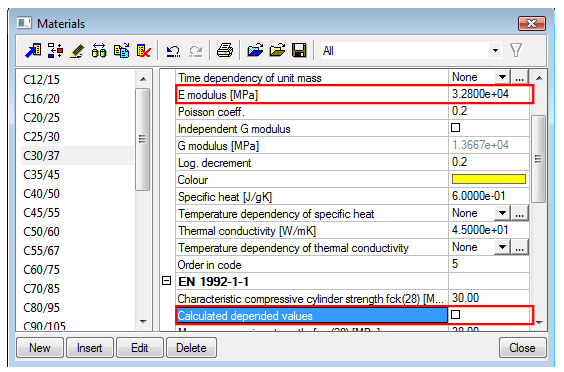Click the Edit button at bottom
Viewport: 564px width, 372px height.
tap(140, 348)
